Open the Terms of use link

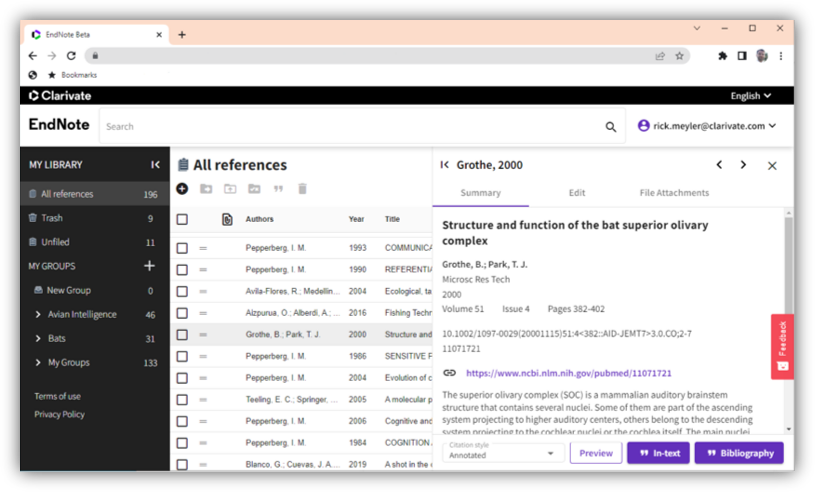(57, 396)
